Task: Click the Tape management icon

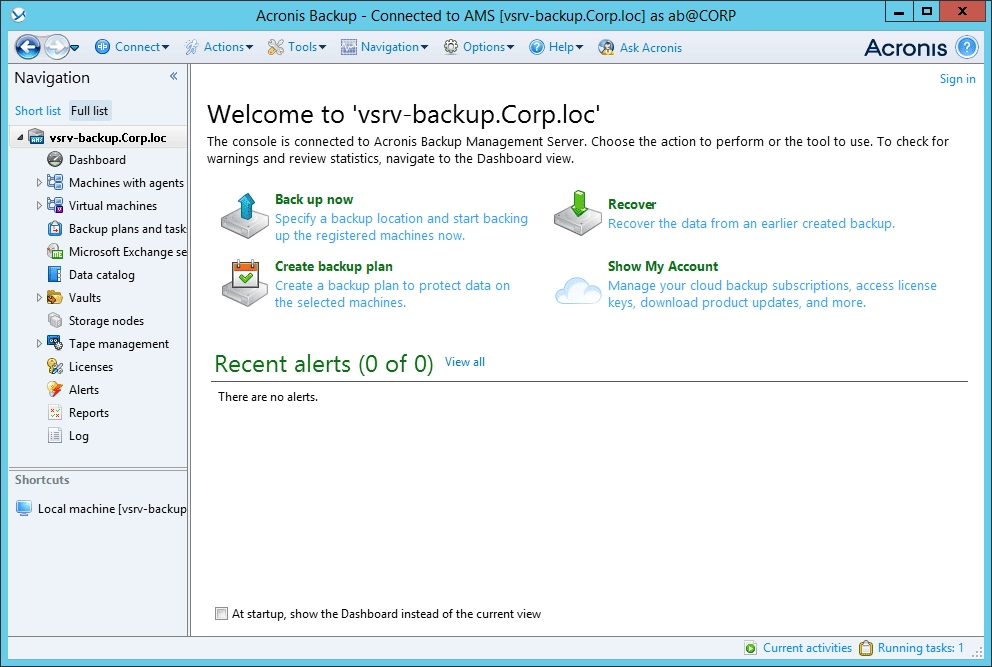Action: [x=55, y=344]
